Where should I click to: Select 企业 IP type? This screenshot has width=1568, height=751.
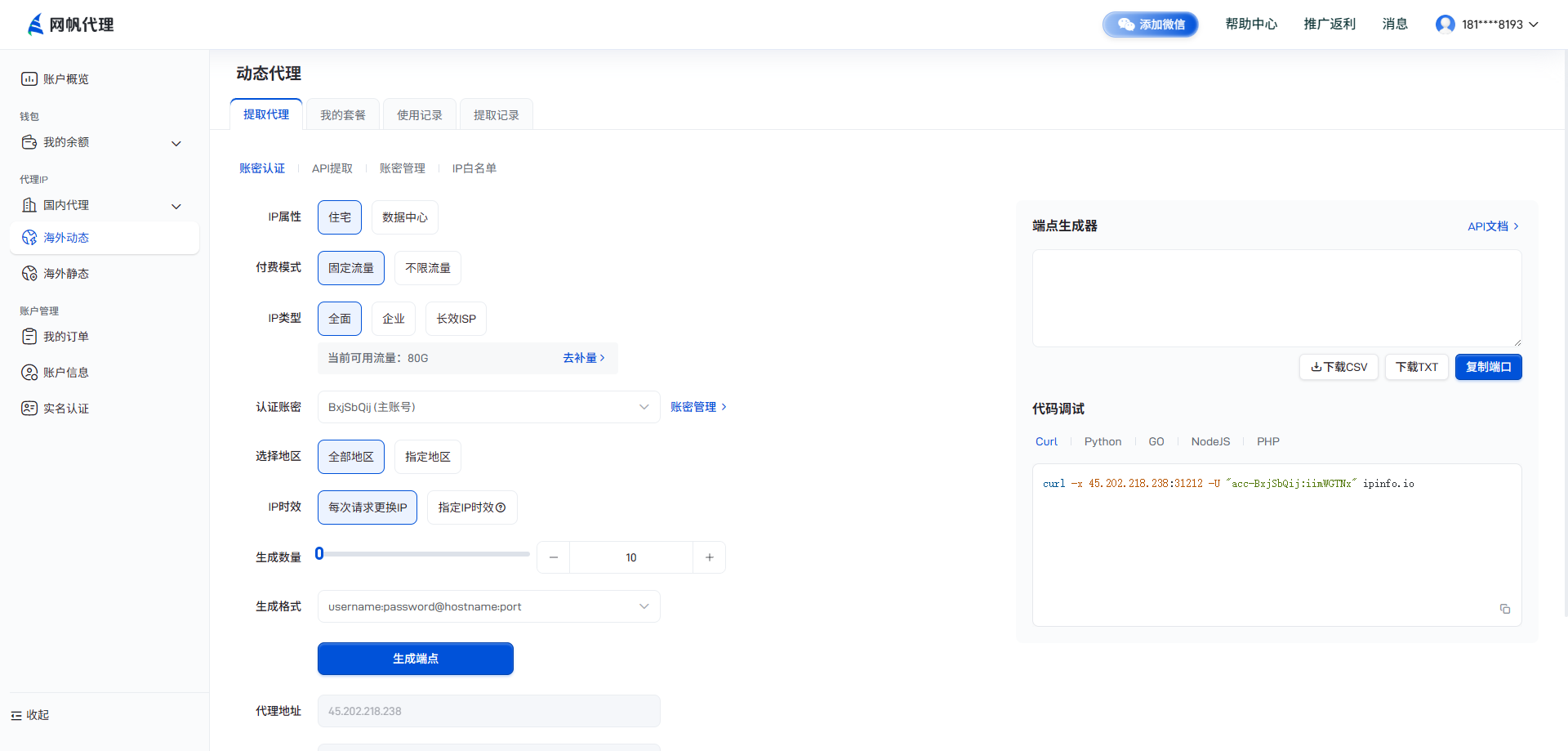pos(394,319)
